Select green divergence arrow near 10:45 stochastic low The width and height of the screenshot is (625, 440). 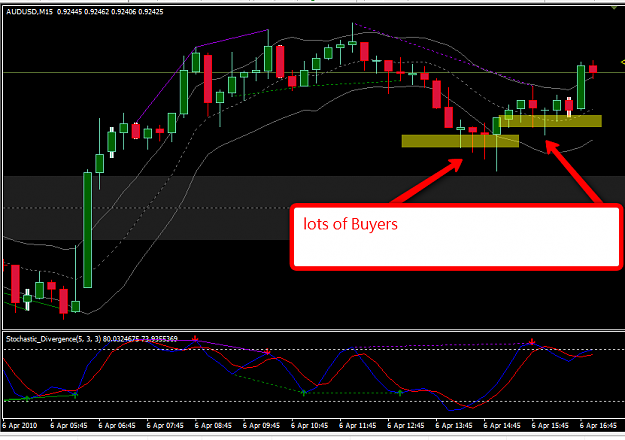pyautogui.click(x=304, y=393)
